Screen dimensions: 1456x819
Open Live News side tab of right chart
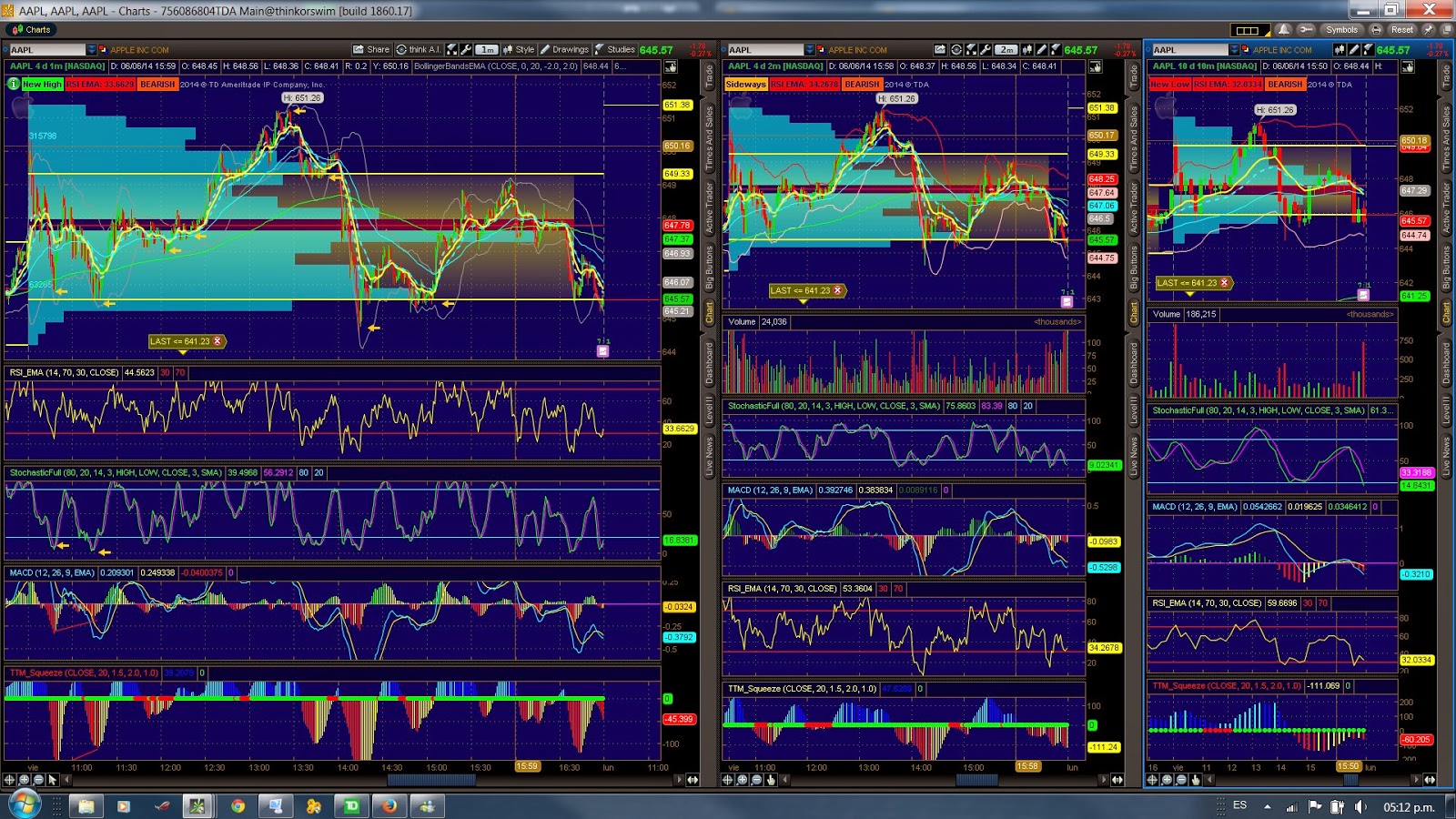point(1446,457)
